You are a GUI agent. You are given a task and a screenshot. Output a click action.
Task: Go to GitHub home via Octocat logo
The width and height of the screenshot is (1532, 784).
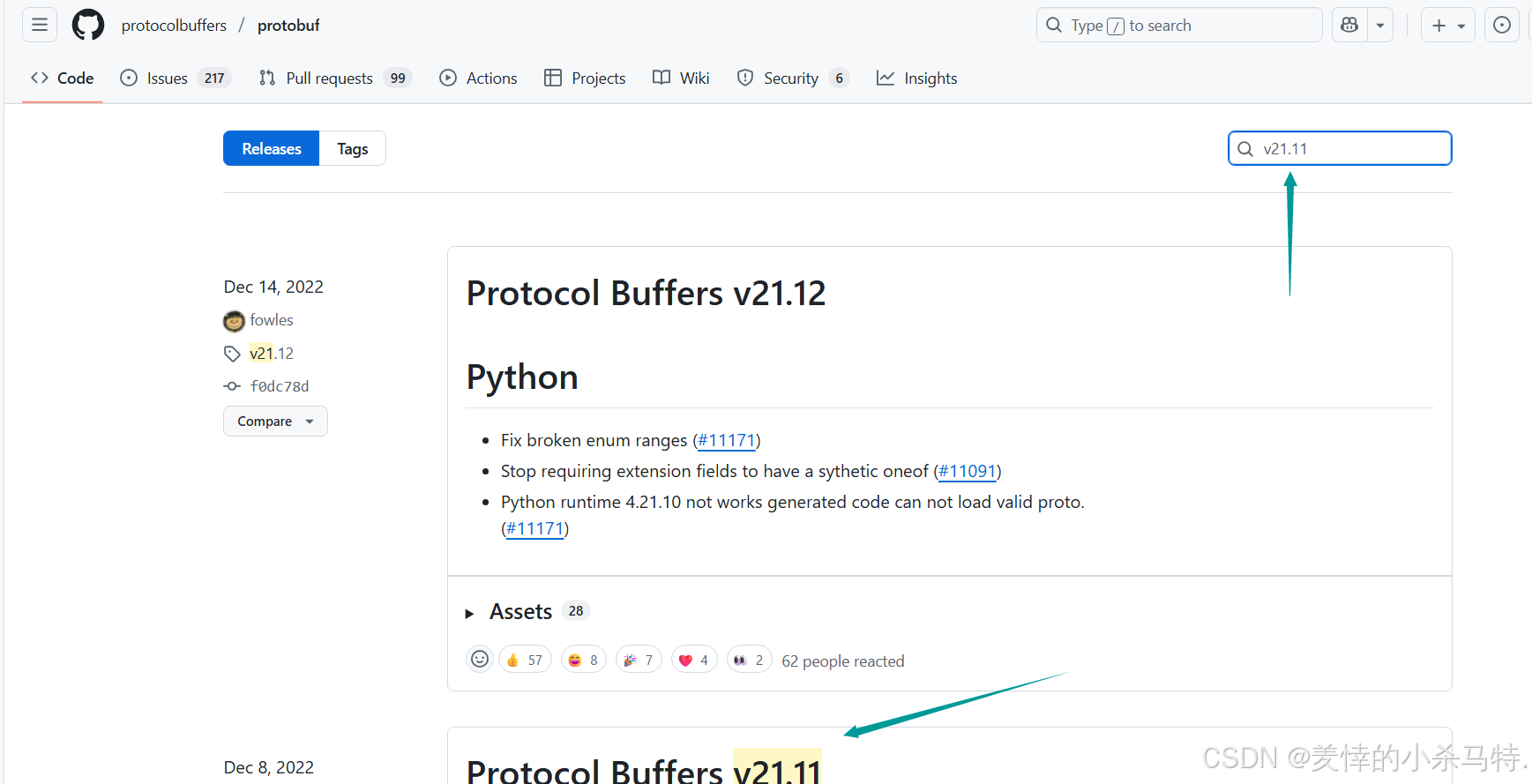tap(88, 25)
